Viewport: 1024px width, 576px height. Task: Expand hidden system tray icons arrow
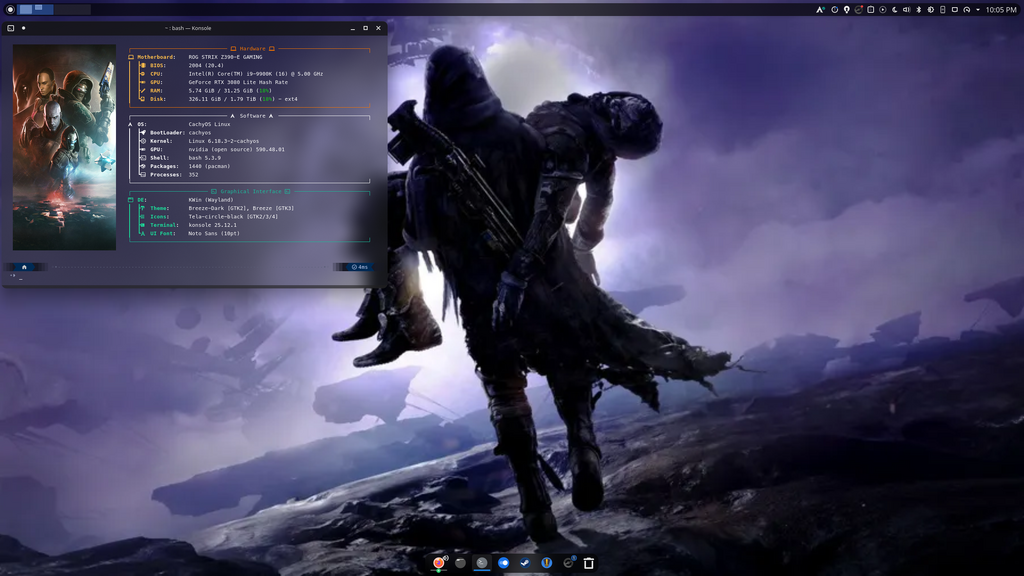[x=978, y=10]
